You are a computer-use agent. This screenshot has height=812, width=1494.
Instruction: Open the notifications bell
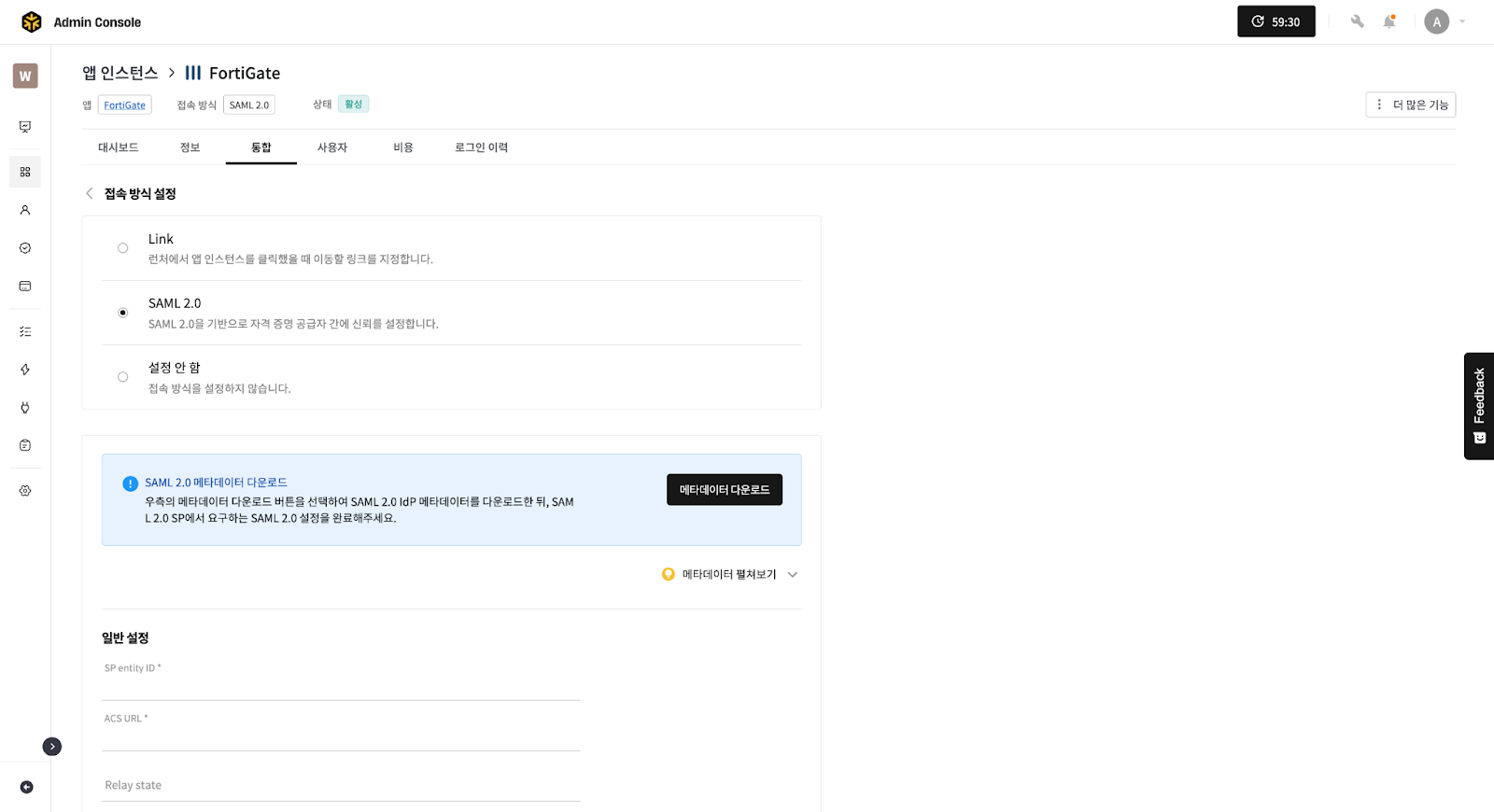(x=1389, y=21)
